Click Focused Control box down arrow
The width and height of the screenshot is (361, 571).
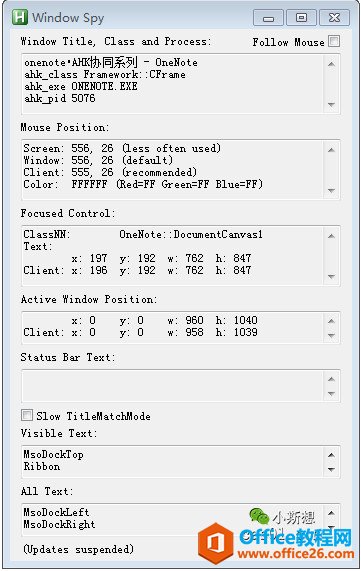[x=331, y=276]
